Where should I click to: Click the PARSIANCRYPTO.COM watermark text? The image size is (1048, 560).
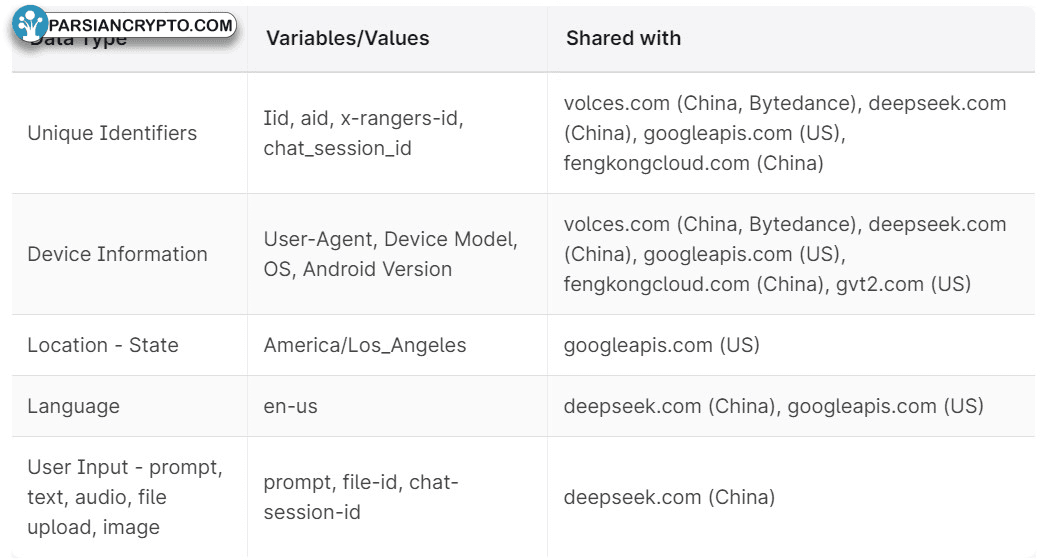pos(140,25)
